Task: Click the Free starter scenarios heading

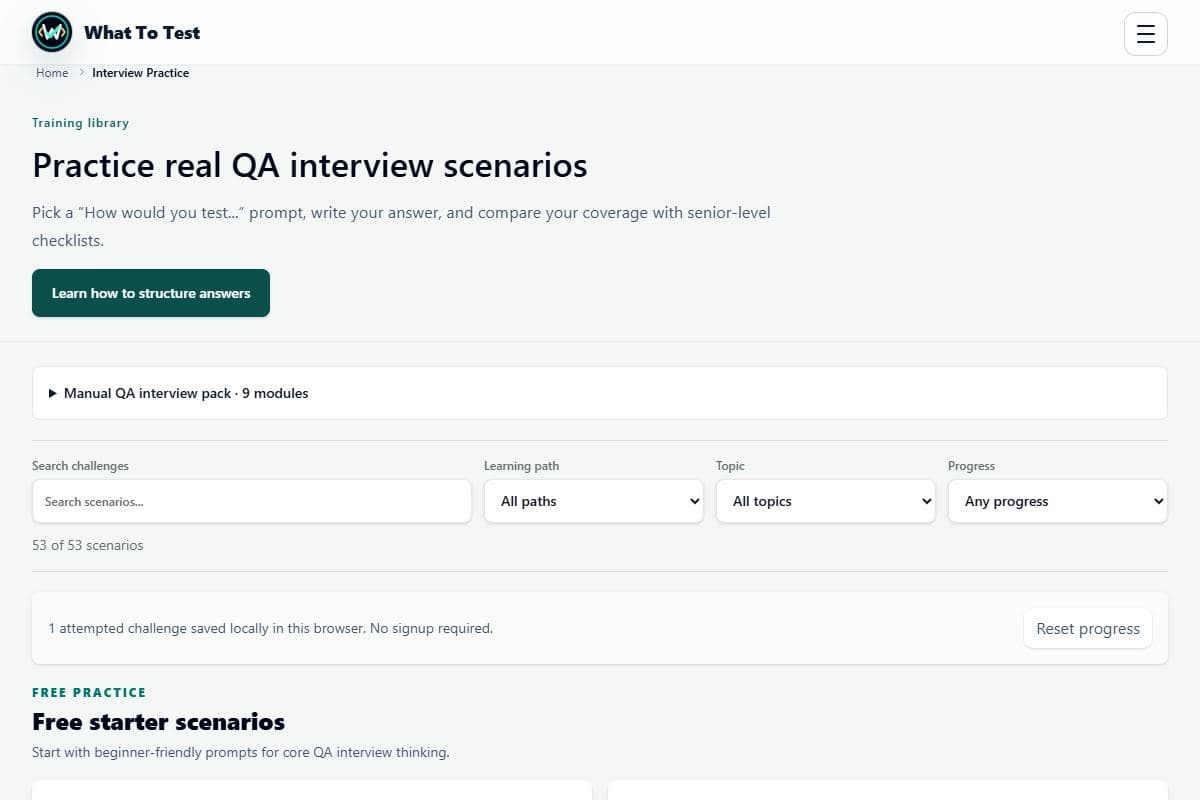Action: pos(159,722)
